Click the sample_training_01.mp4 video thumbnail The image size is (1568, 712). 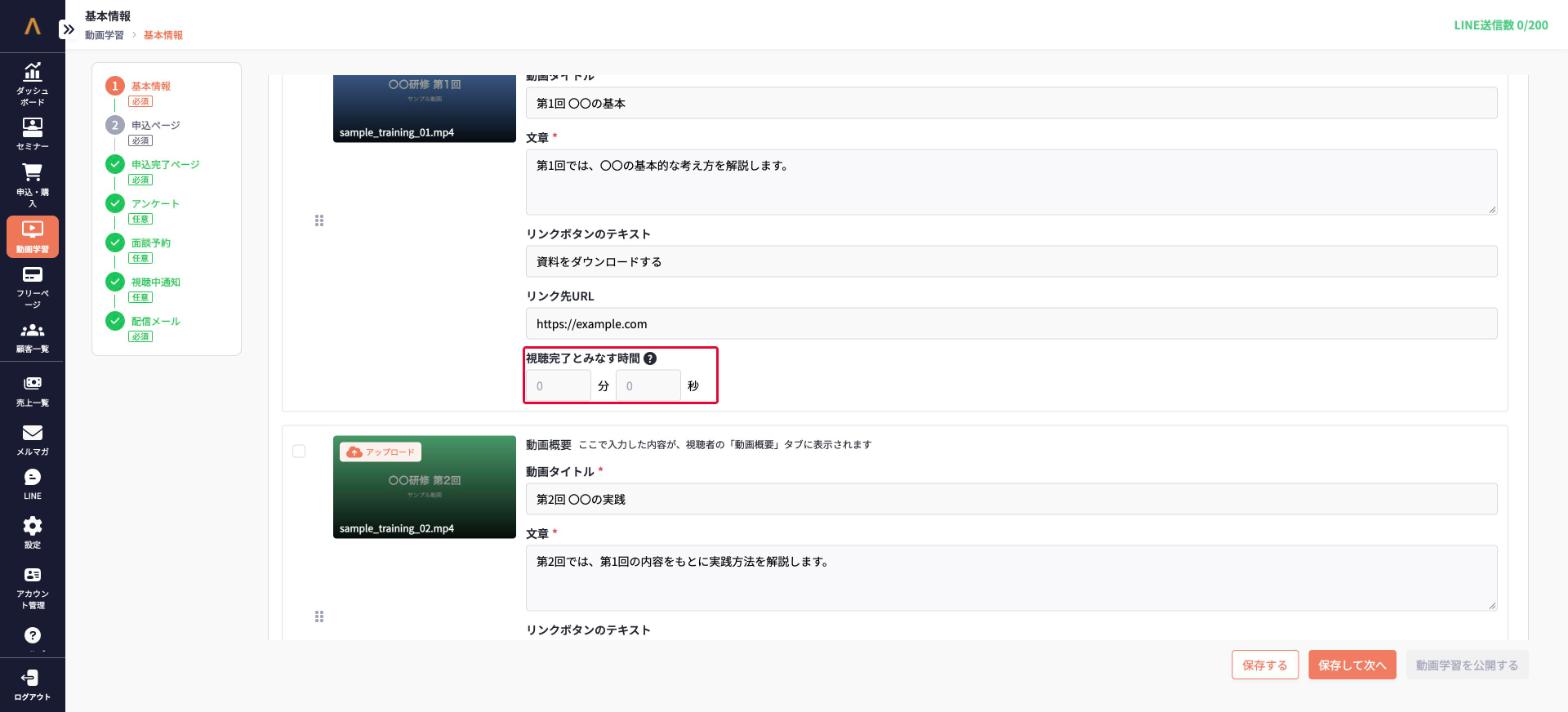pos(424,108)
